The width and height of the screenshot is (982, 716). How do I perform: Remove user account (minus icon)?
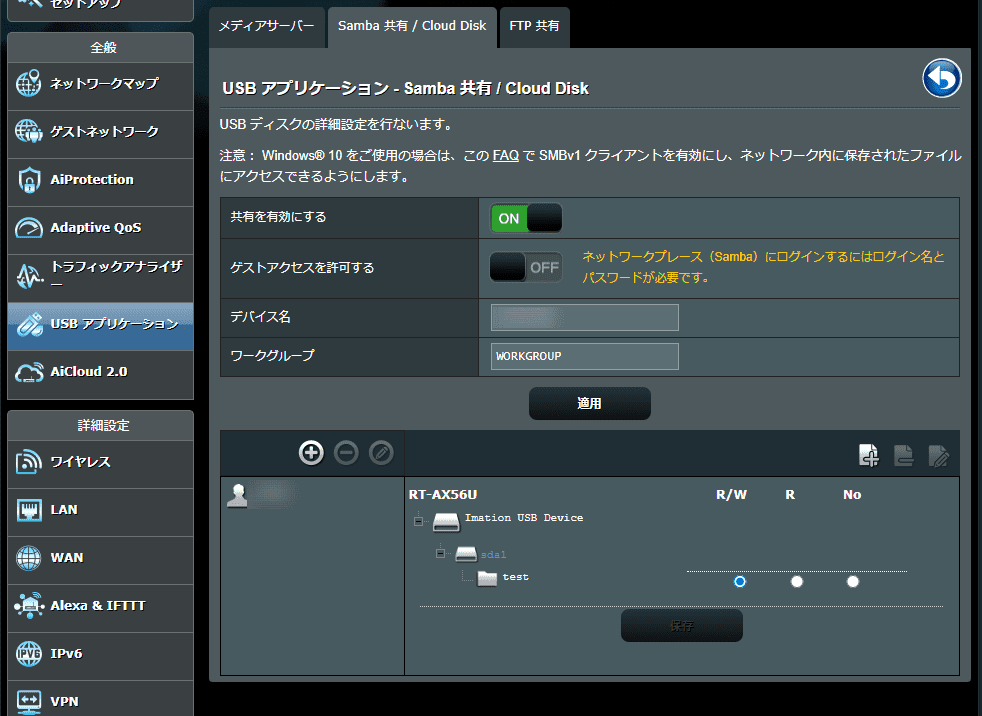coord(346,452)
